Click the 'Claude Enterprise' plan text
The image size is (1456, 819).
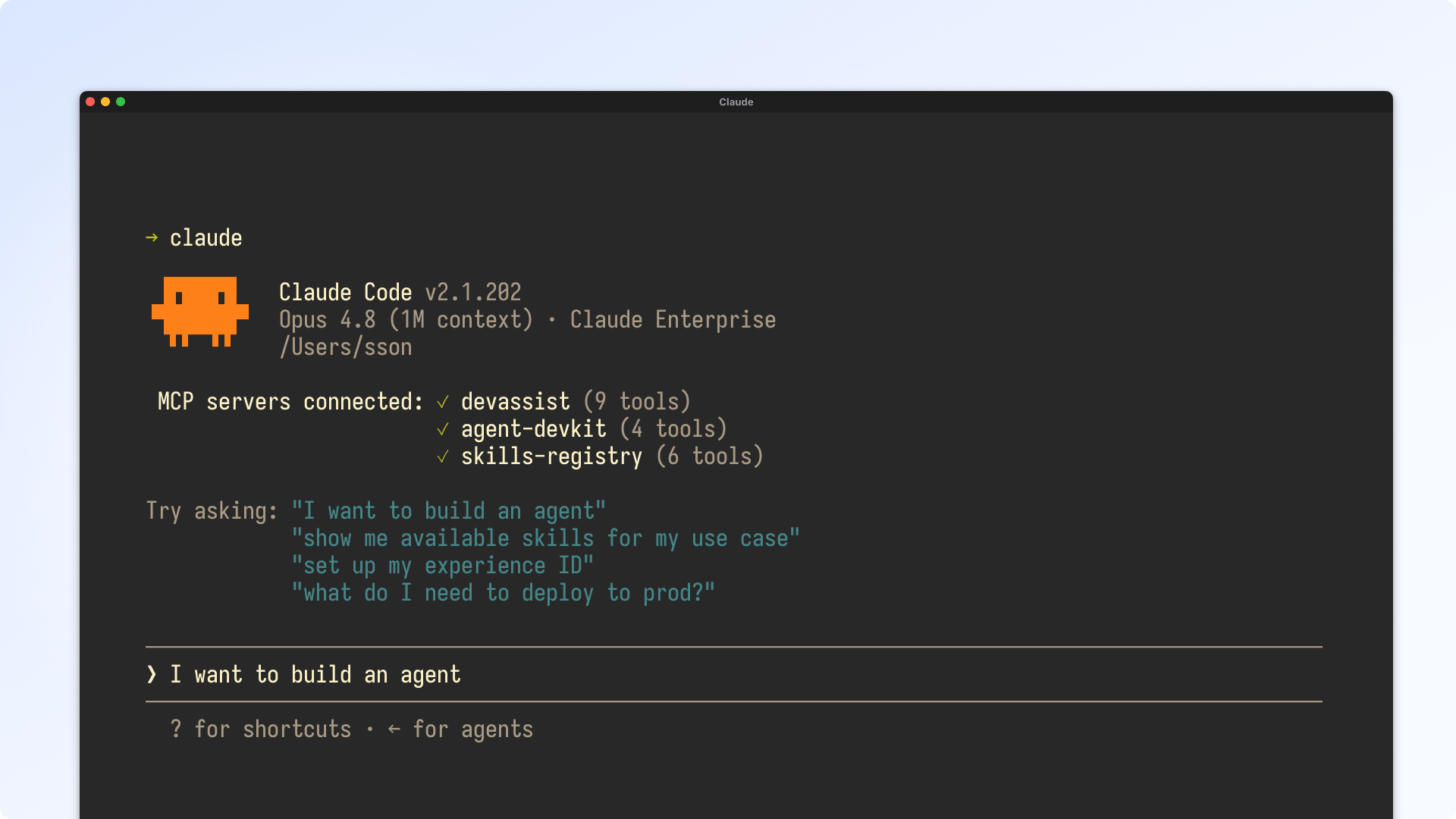[x=673, y=320]
